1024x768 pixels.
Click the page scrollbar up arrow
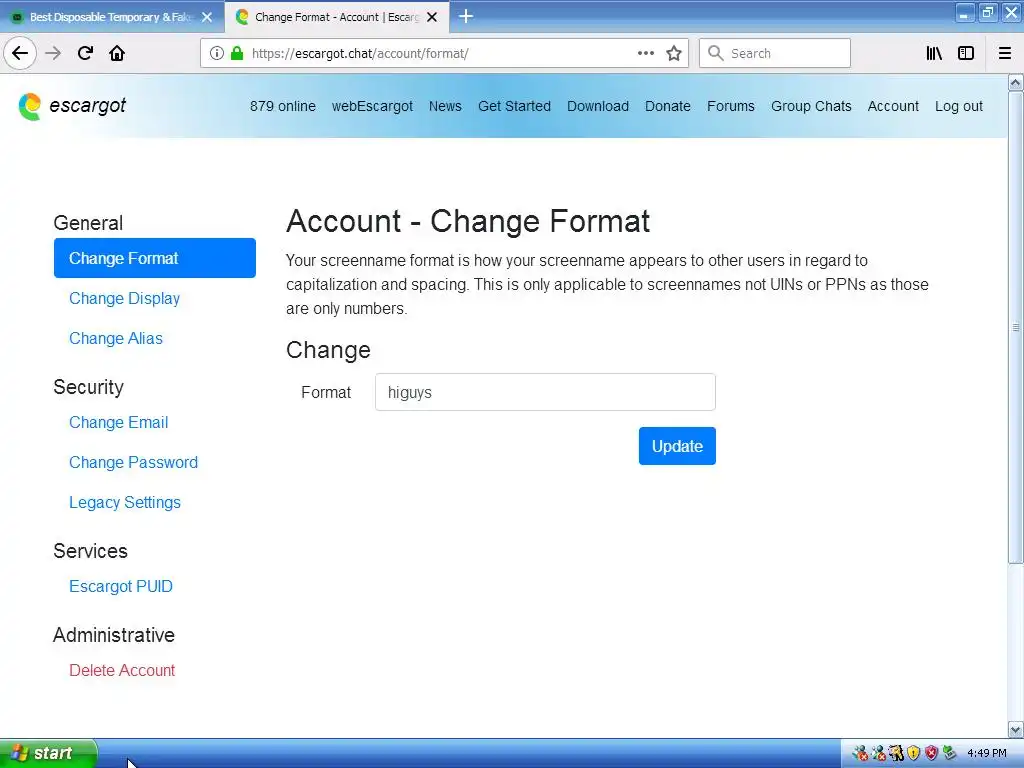pyautogui.click(x=1016, y=82)
